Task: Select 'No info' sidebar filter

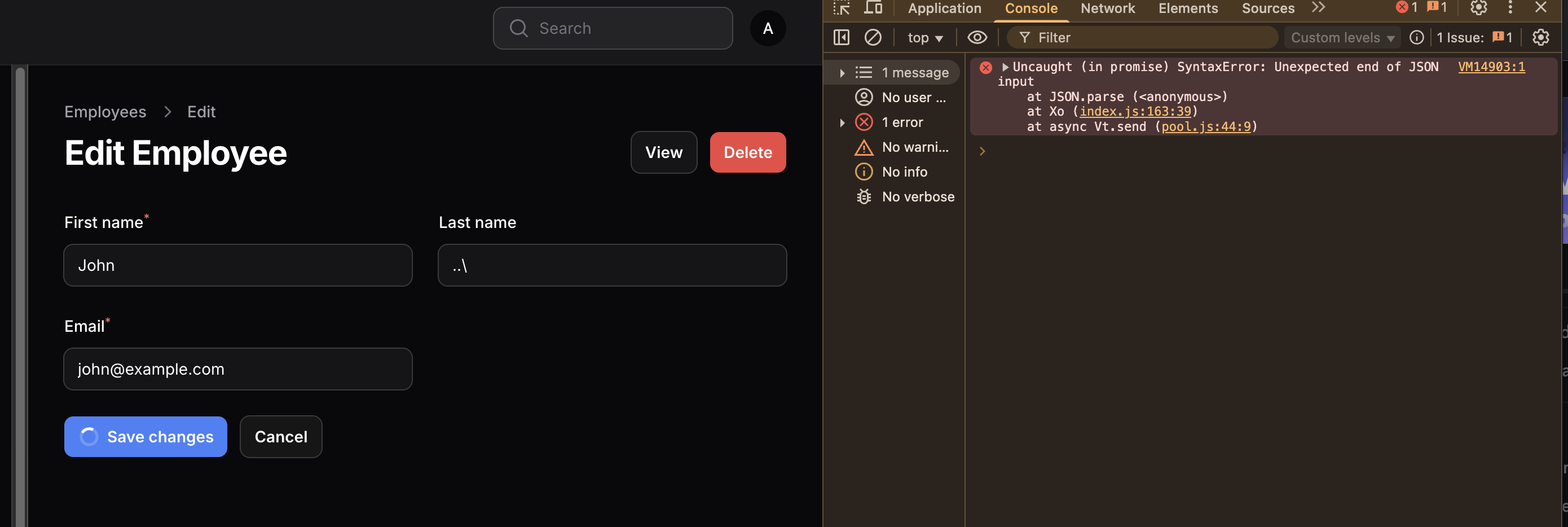Action: (x=891, y=172)
